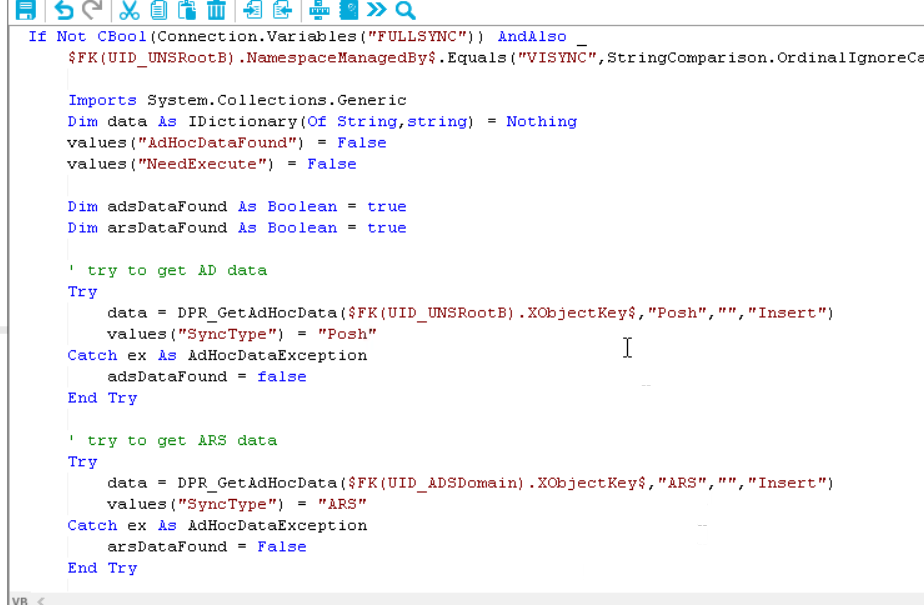Open the script help reference icon
The width and height of the screenshot is (924, 605).
click(348, 11)
